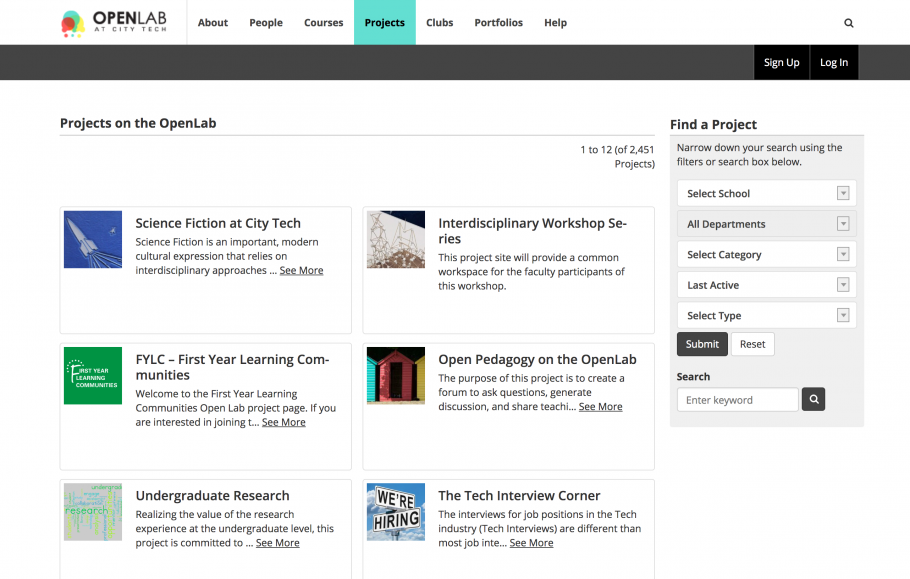Expand the Select Category dropdown
The width and height of the screenshot is (910, 579).
tap(766, 254)
